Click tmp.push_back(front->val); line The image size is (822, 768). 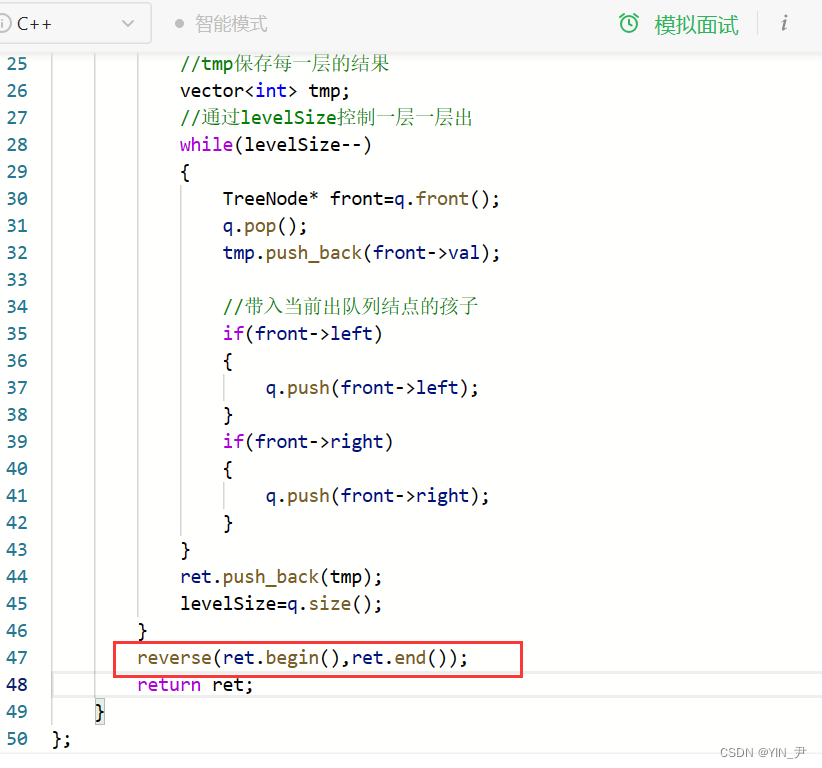tap(361, 253)
